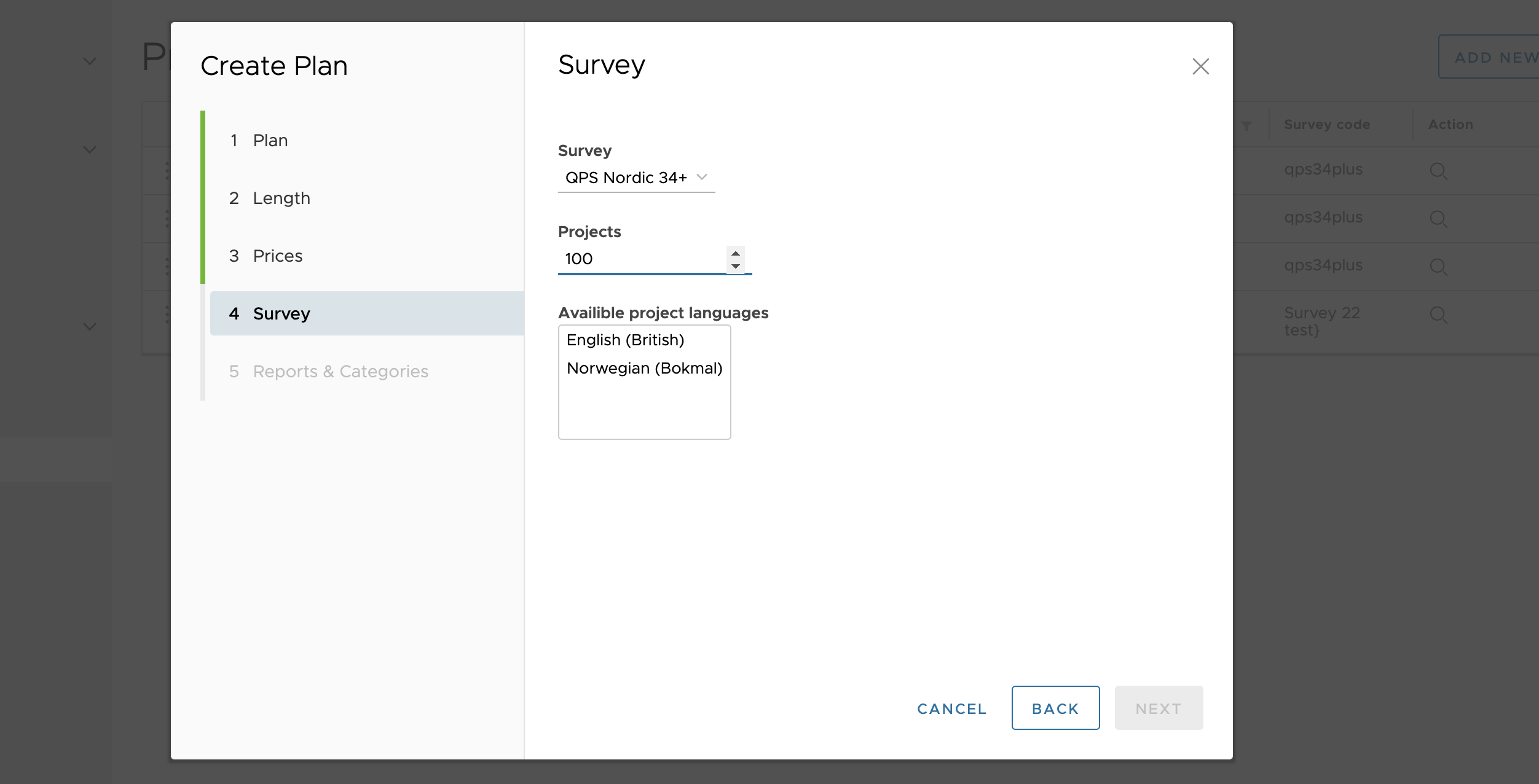Expand the topmost sidebar chevron in background
This screenshot has height=784, width=1539.
(x=90, y=61)
